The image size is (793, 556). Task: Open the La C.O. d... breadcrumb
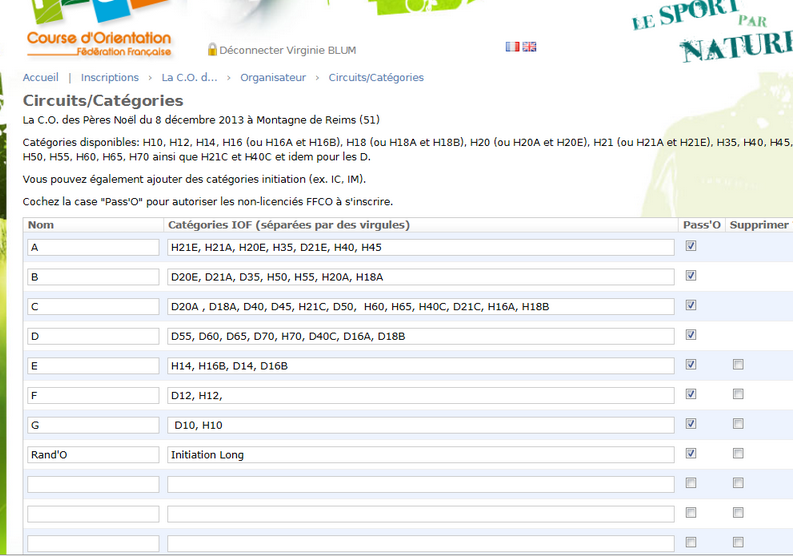tap(189, 77)
